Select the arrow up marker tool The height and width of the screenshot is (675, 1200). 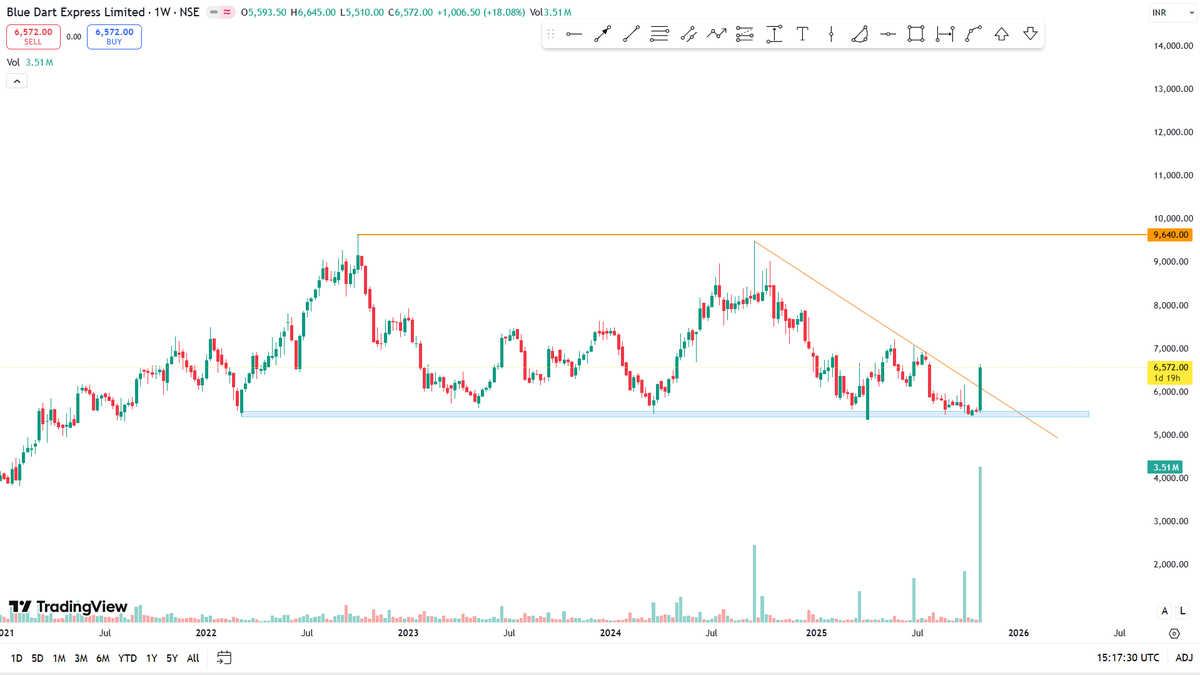coord(1002,35)
